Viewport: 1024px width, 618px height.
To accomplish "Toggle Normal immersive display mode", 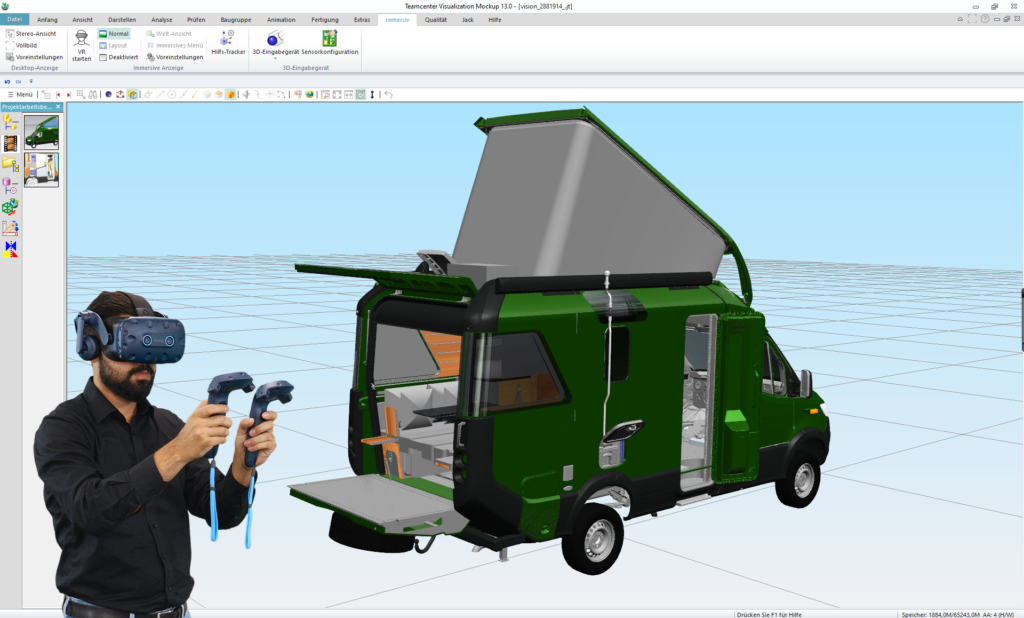I will [114, 33].
